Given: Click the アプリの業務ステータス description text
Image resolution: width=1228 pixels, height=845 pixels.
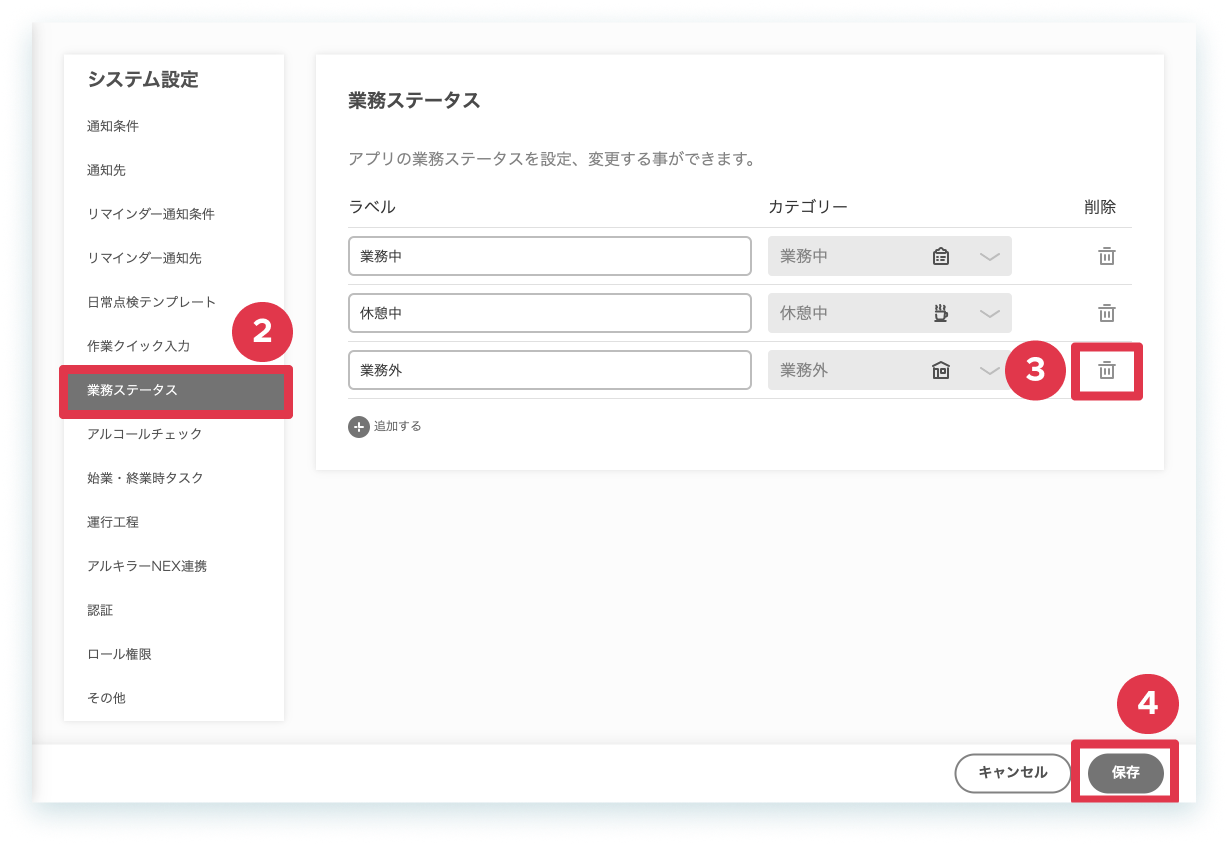Looking at the screenshot, I should [551, 159].
